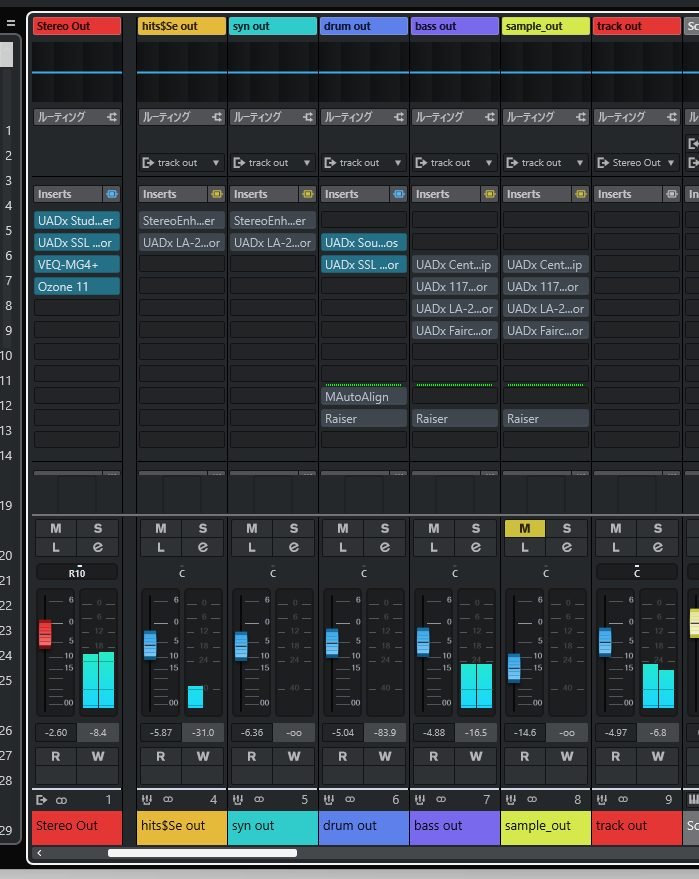Click the ルーティング header on syn out
This screenshot has height=879, width=699.
[262, 117]
